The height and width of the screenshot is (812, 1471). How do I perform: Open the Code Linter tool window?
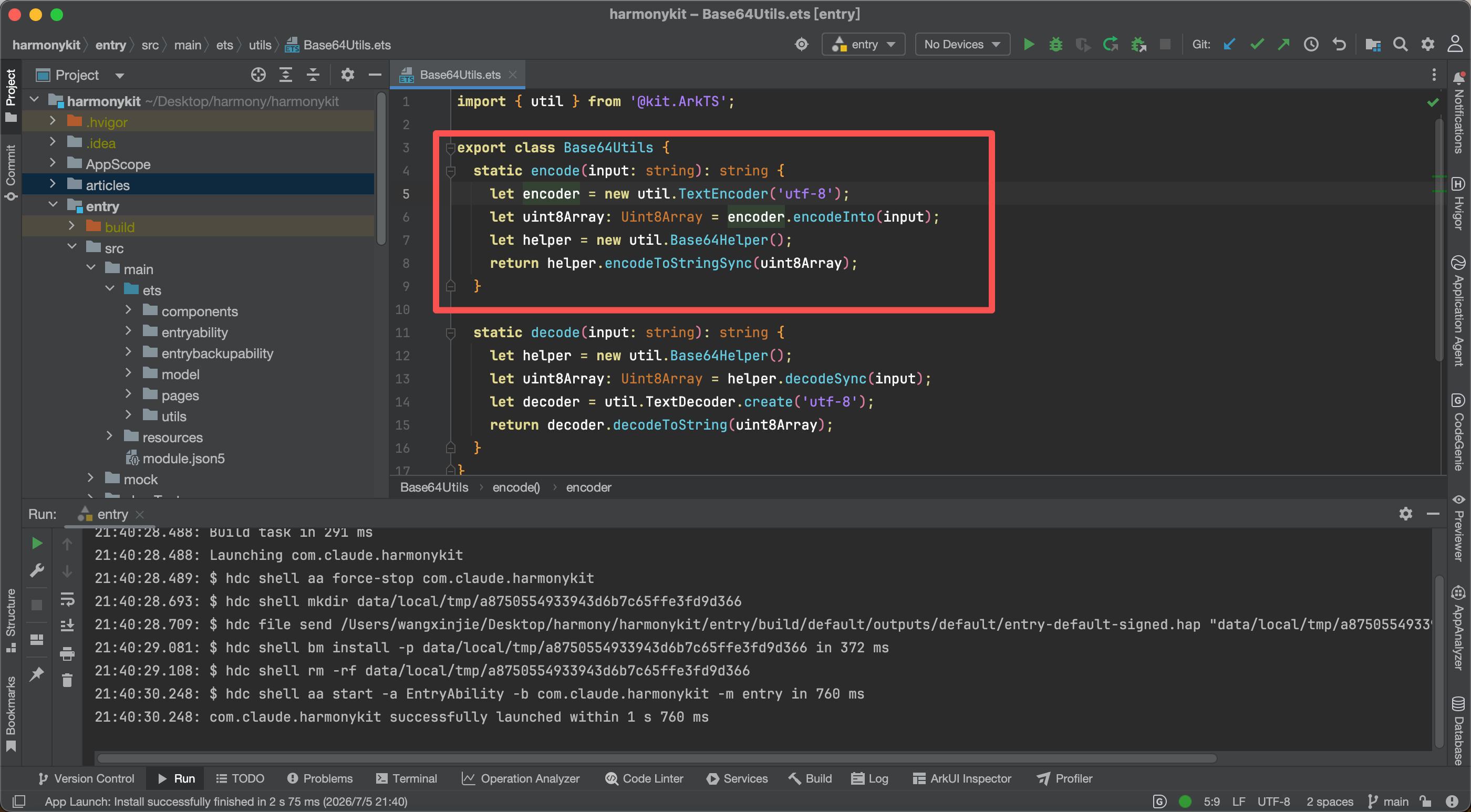click(x=644, y=778)
